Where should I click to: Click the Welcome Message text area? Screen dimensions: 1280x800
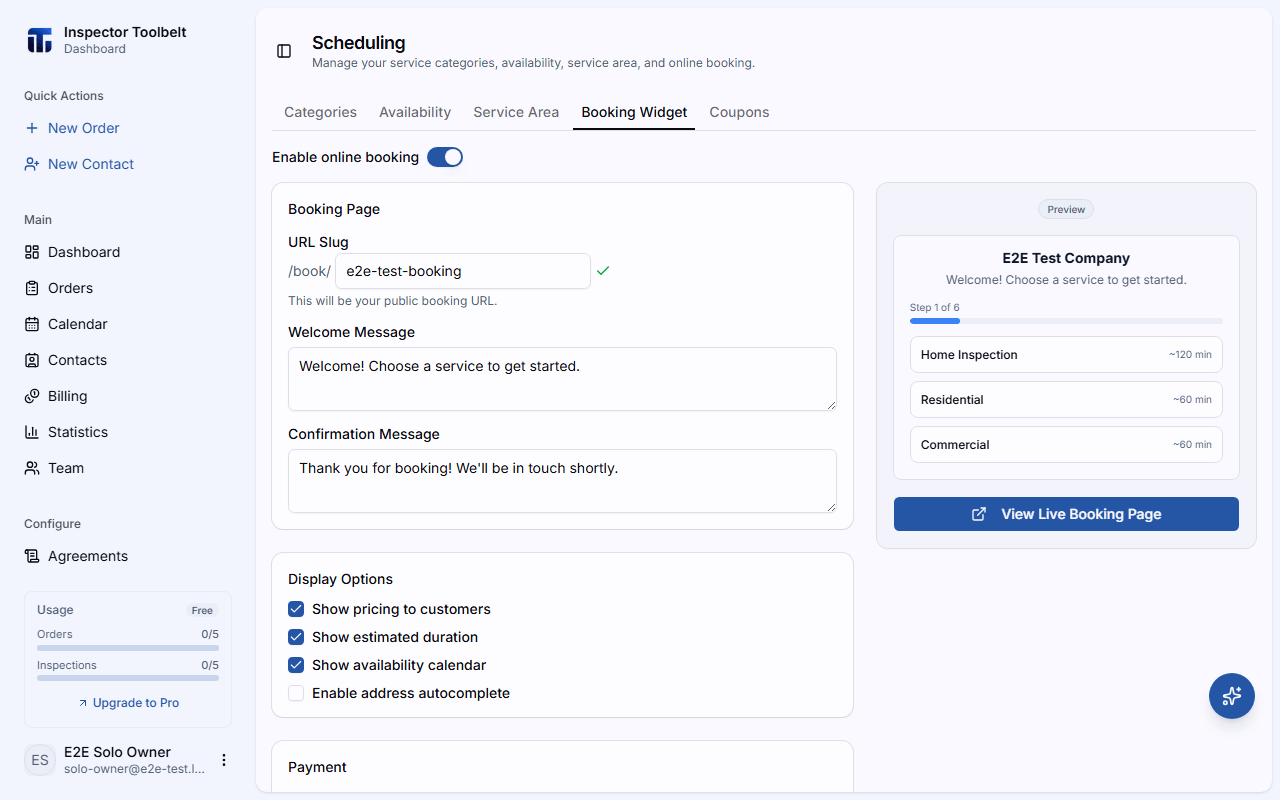562,379
